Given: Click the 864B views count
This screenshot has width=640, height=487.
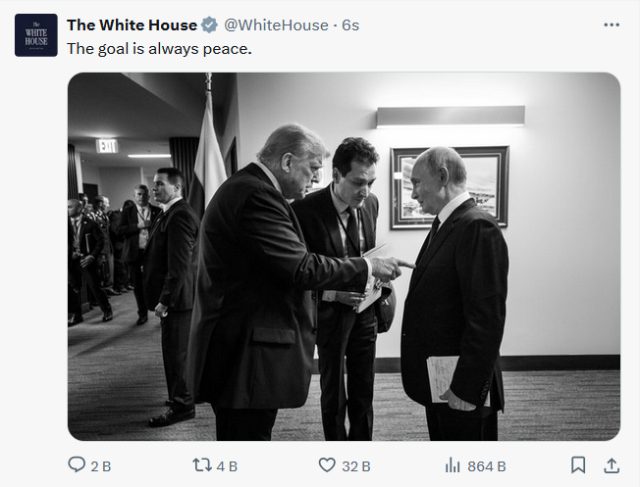Looking at the screenshot, I should click(487, 466).
